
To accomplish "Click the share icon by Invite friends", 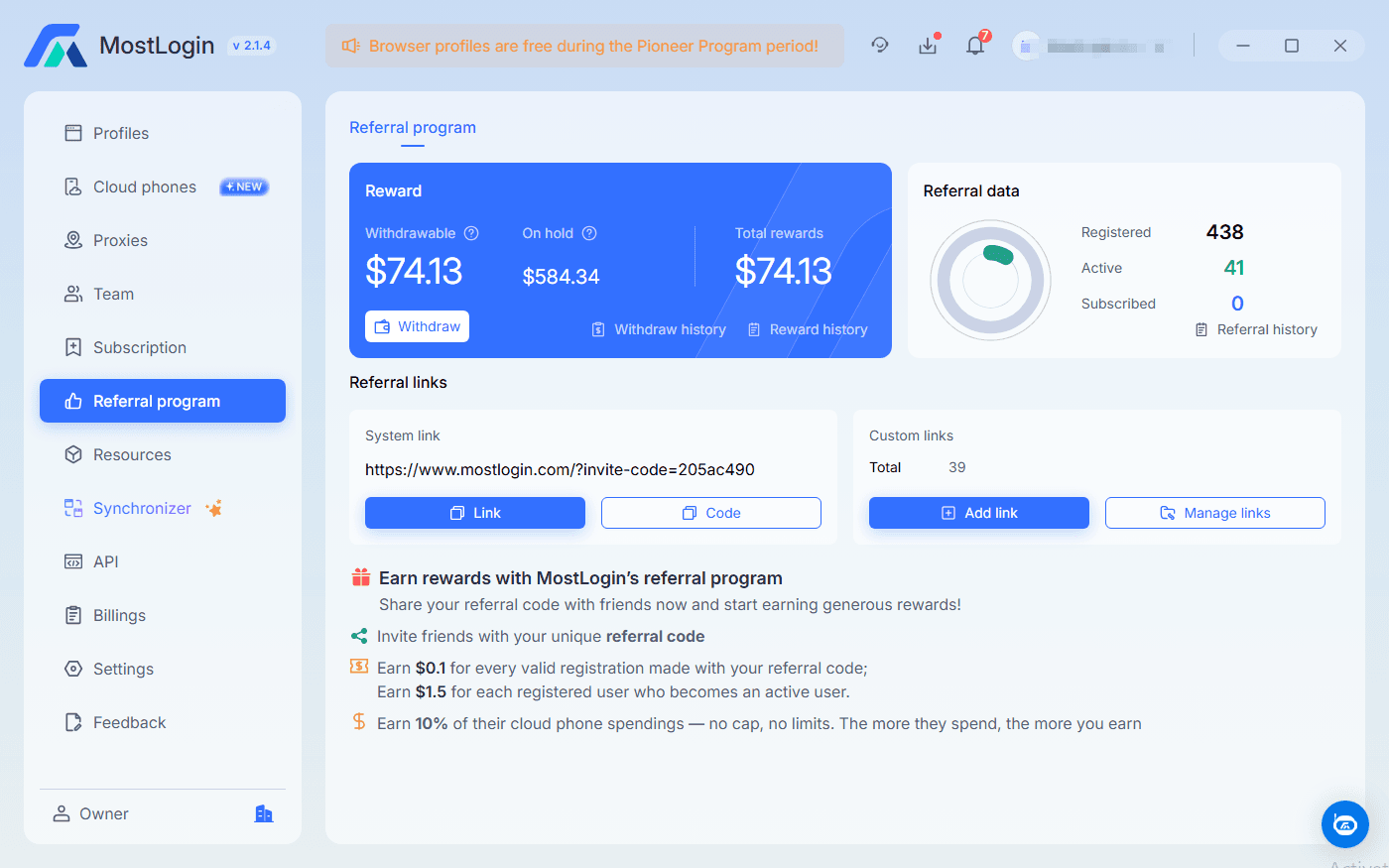I will pos(359,636).
